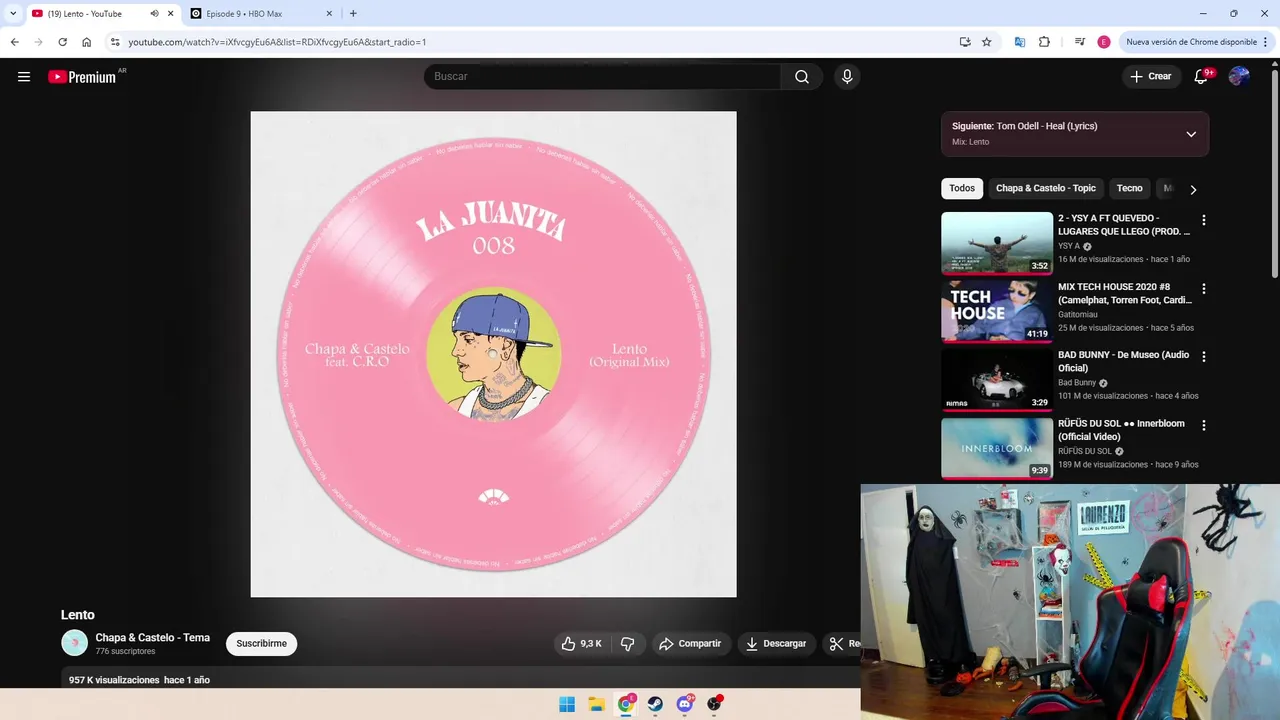Select the Tecno filter chip
1280x720 pixels.
coord(1129,188)
